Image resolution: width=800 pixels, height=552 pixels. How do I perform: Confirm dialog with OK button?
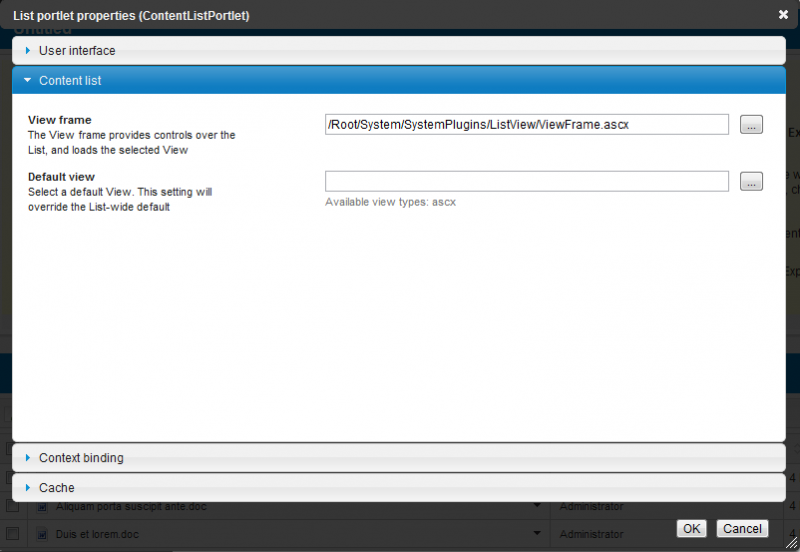pos(691,529)
